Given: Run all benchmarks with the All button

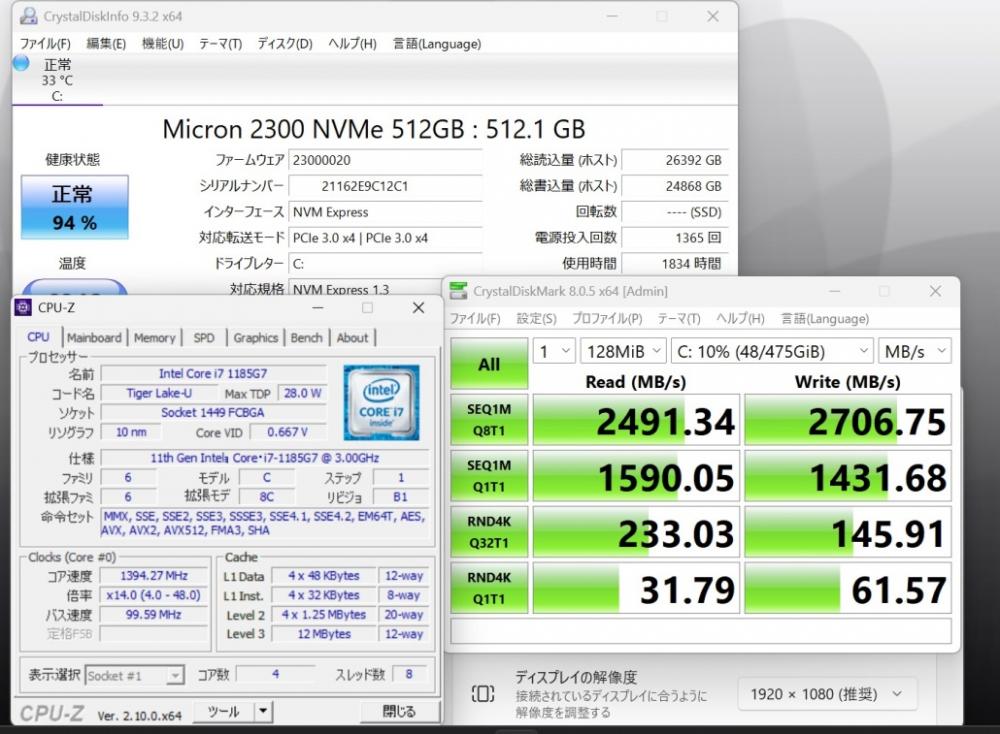Looking at the screenshot, I should tap(489, 363).
